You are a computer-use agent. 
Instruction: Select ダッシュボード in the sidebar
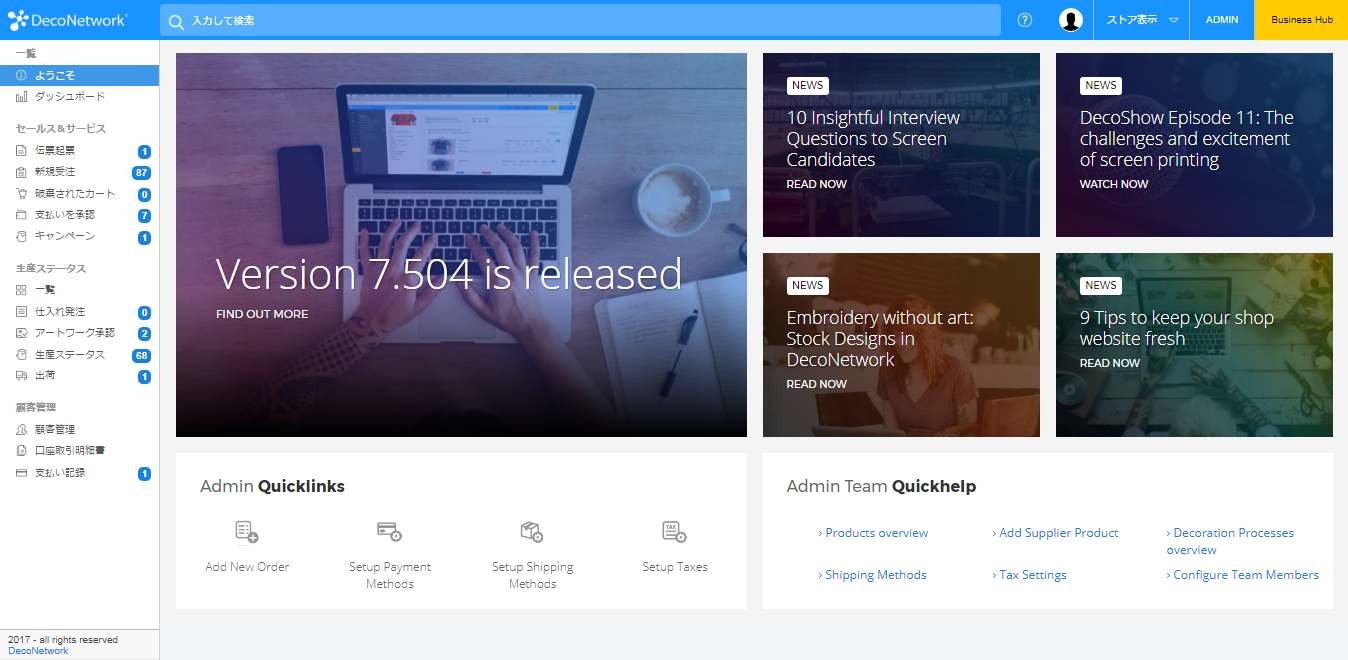click(69, 97)
